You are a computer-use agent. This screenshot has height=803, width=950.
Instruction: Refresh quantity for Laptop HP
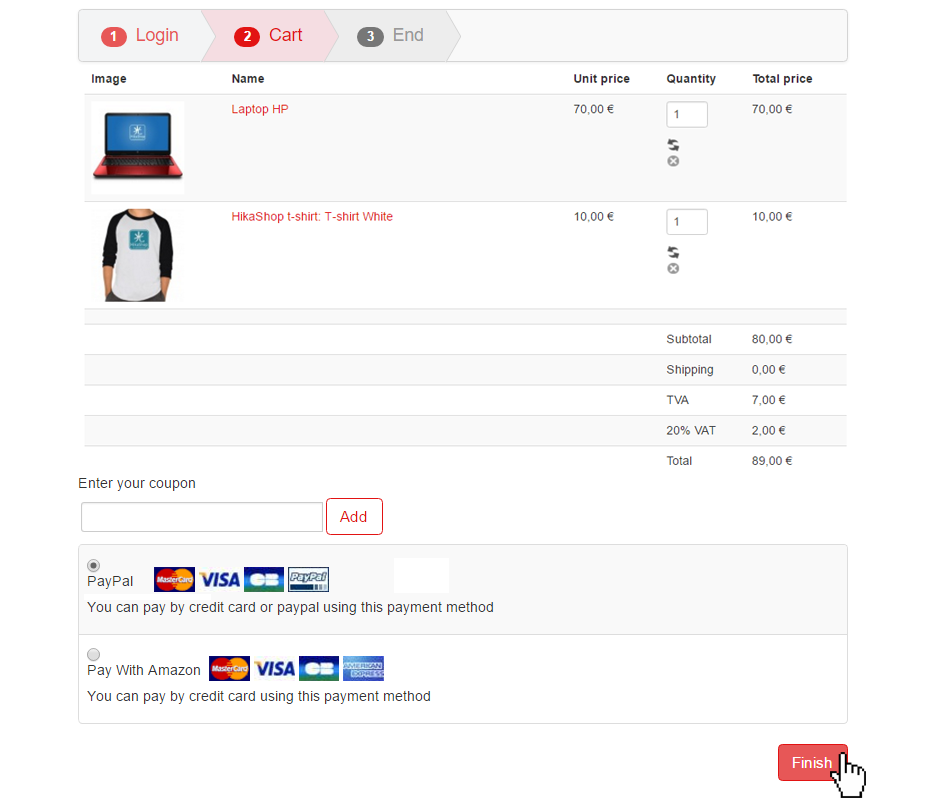pos(673,145)
